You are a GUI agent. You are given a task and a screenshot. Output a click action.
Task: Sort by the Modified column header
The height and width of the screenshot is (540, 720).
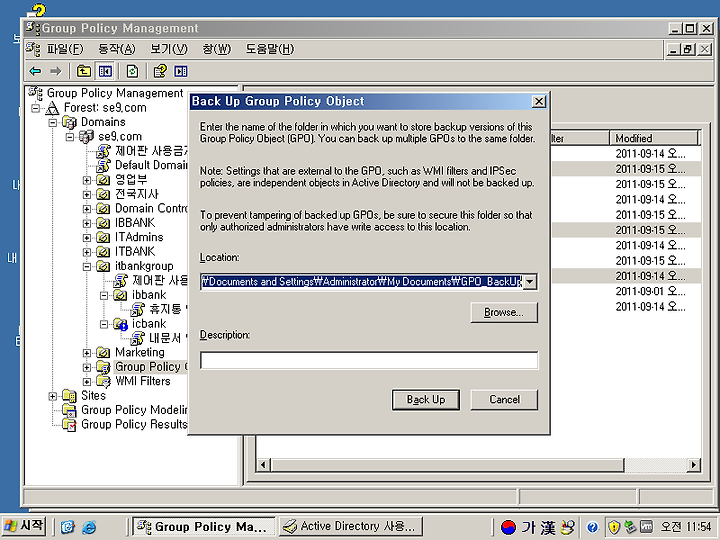tap(654, 138)
